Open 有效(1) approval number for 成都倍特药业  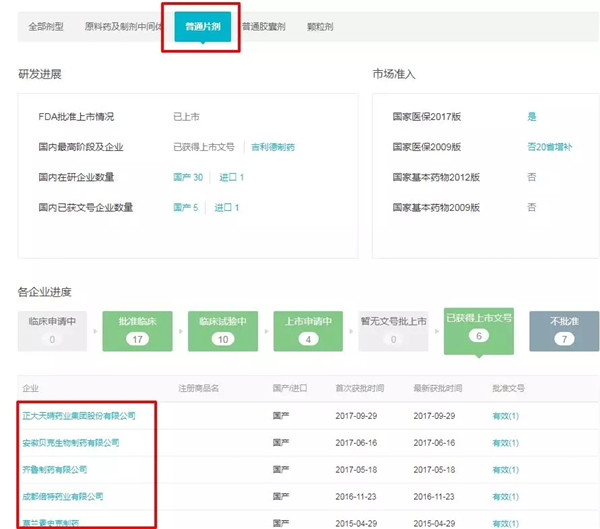point(505,496)
